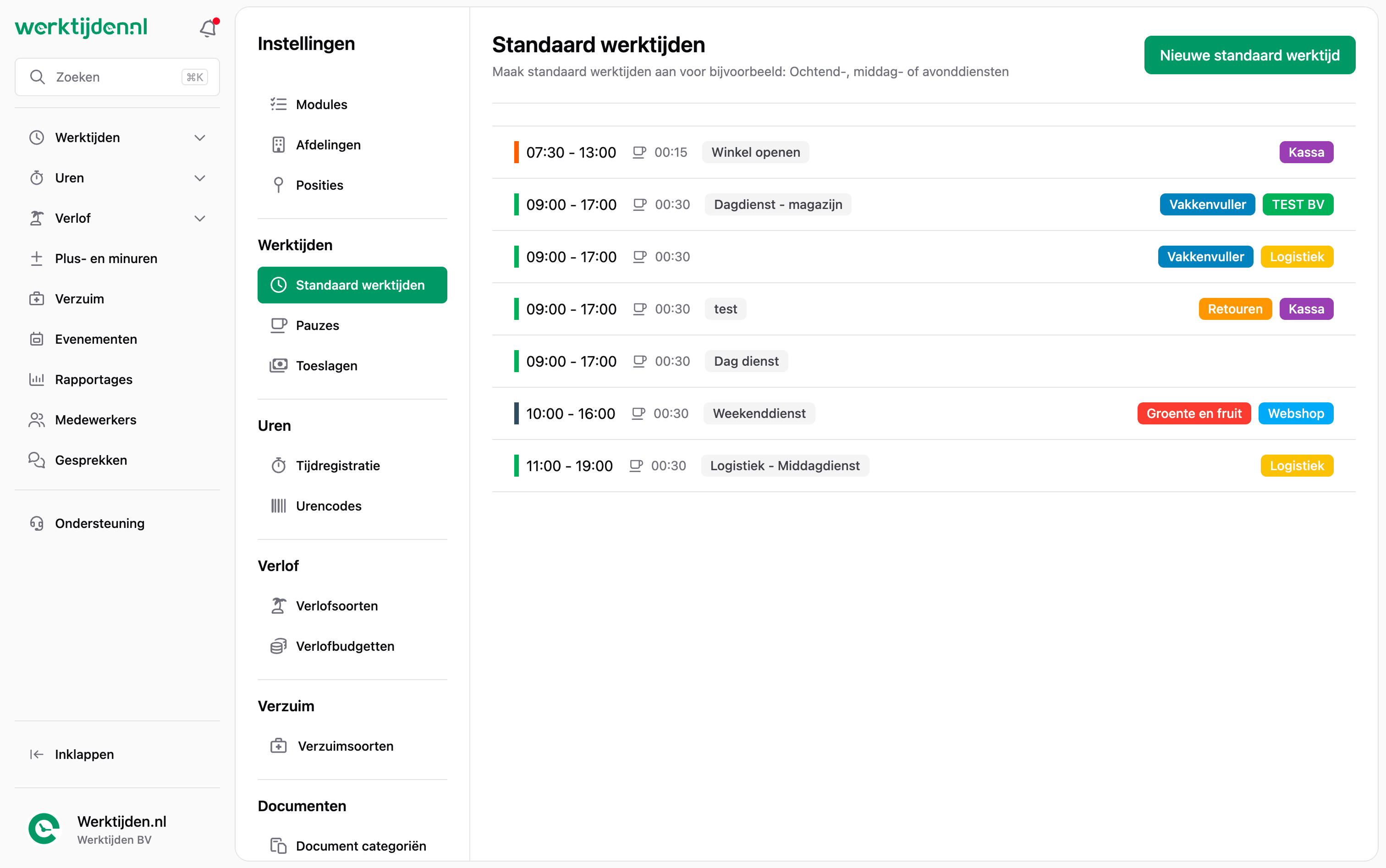The image size is (1386, 868).
Task: Click the Urencodes barcode icon
Action: [279, 506]
